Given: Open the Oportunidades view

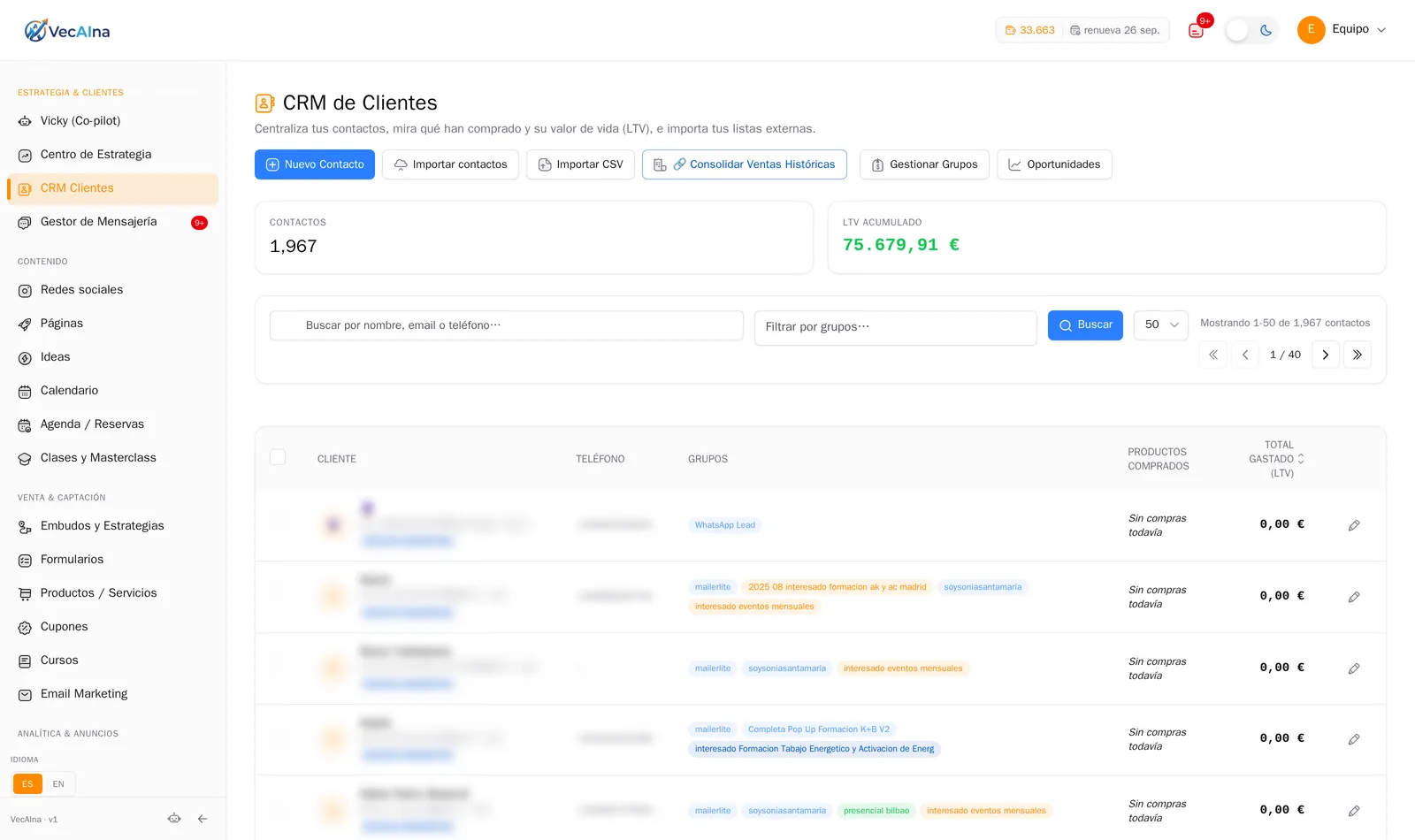Looking at the screenshot, I should (x=1054, y=164).
